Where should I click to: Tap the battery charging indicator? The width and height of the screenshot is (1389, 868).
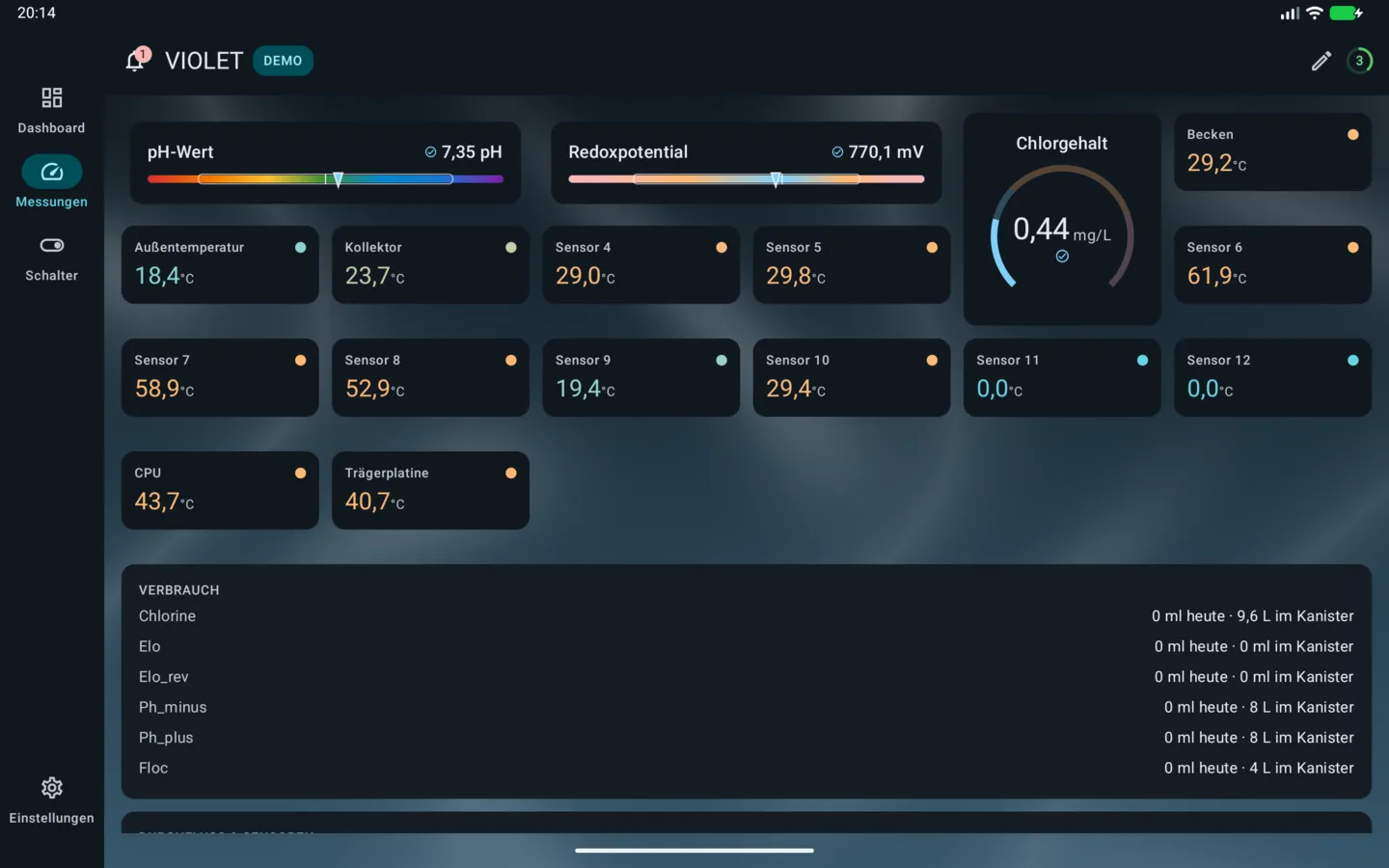(x=1347, y=14)
